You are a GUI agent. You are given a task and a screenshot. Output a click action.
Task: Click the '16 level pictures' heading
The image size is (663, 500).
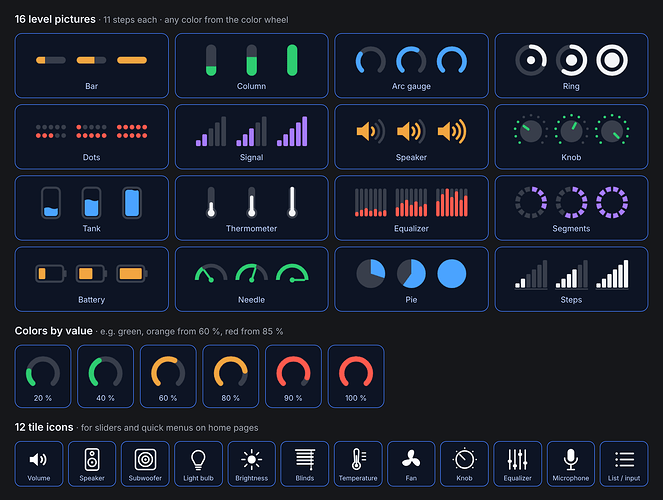(x=55, y=19)
